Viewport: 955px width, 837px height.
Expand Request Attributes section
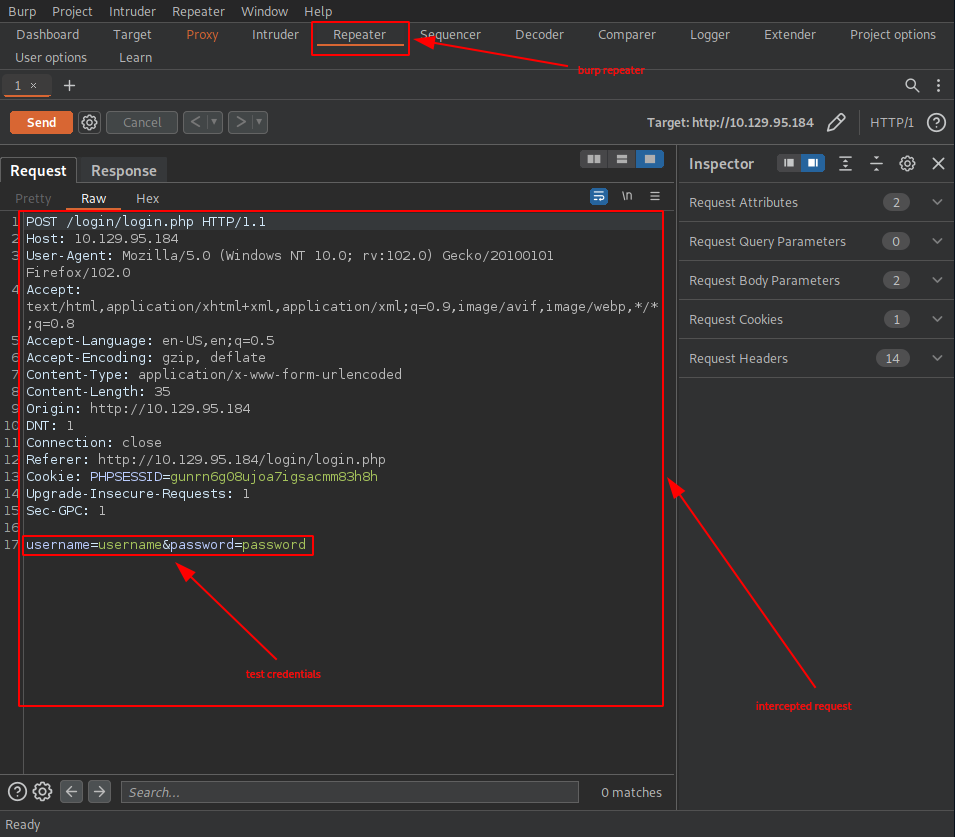click(937, 202)
